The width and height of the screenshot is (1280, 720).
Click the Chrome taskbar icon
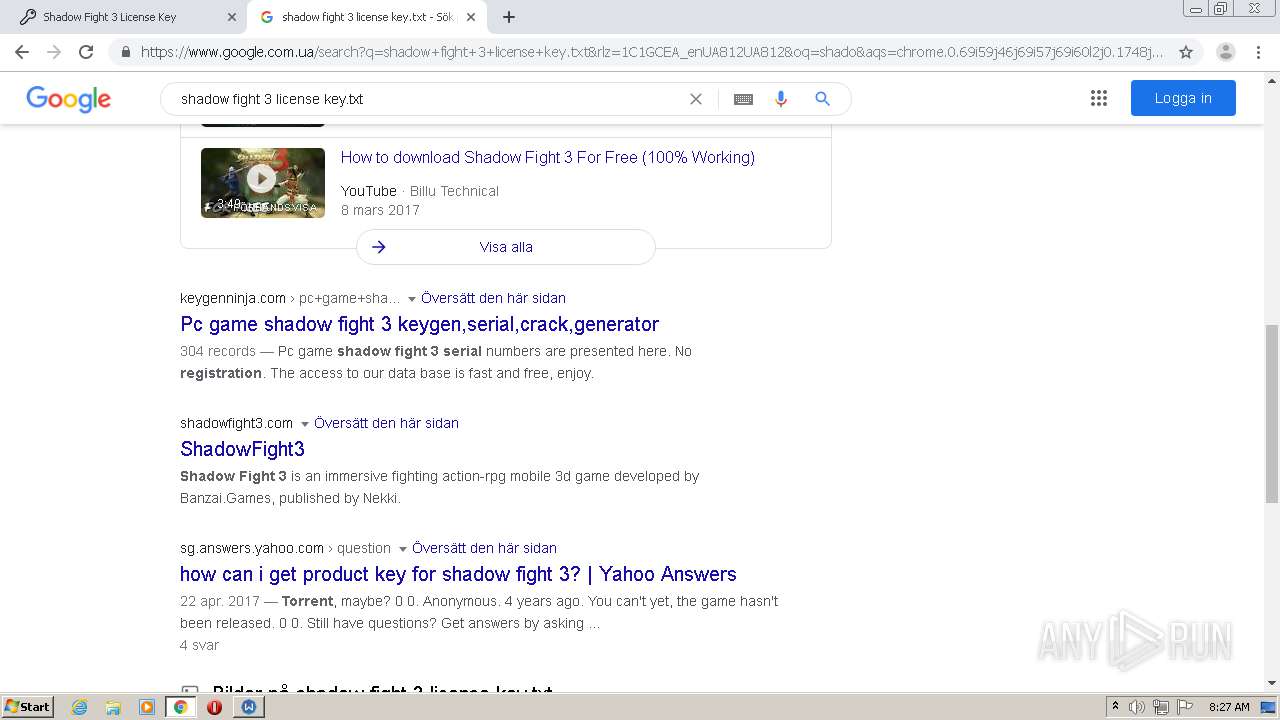pyautogui.click(x=180, y=707)
